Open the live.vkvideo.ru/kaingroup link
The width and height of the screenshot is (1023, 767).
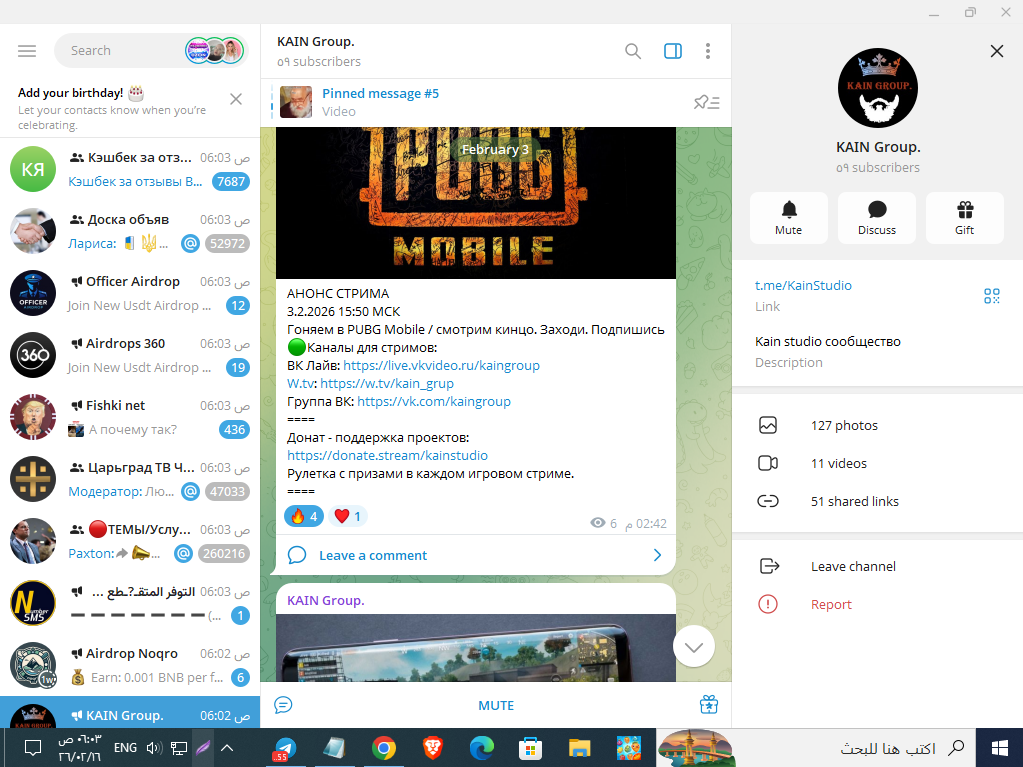[441, 365]
